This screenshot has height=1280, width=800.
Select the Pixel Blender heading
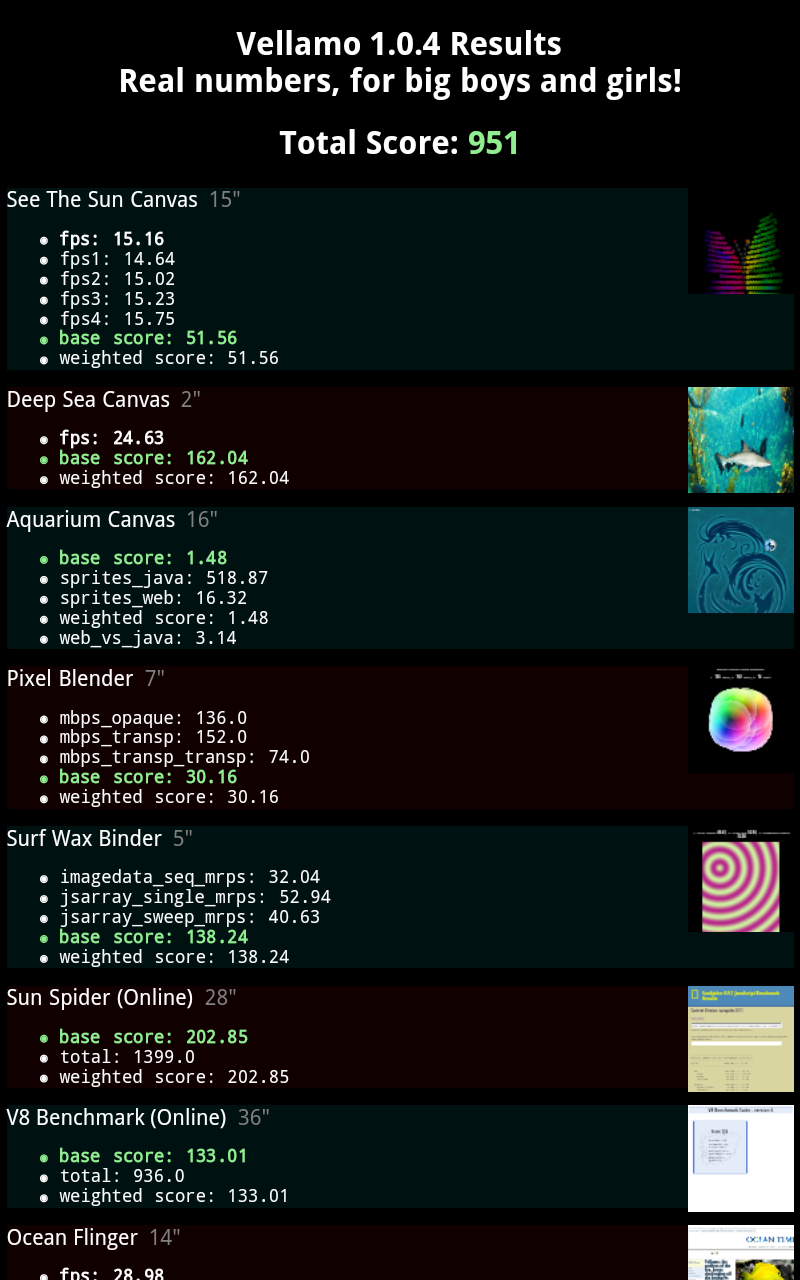pyautogui.click(x=70, y=679)
